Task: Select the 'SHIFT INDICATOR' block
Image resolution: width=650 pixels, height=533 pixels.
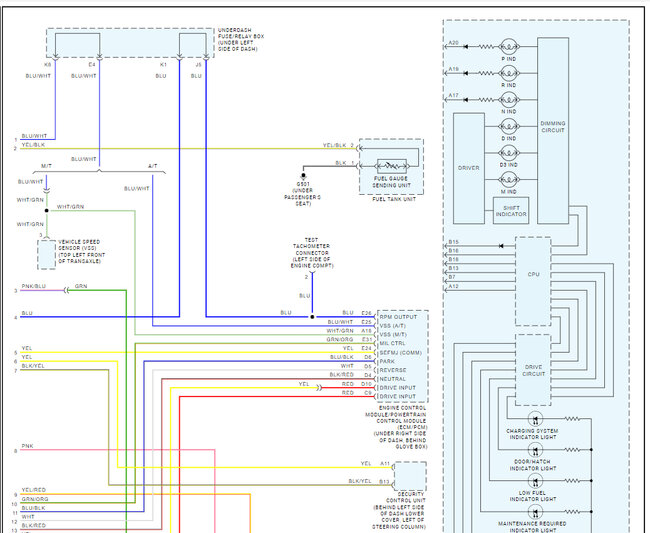Action: click(511, 211)
